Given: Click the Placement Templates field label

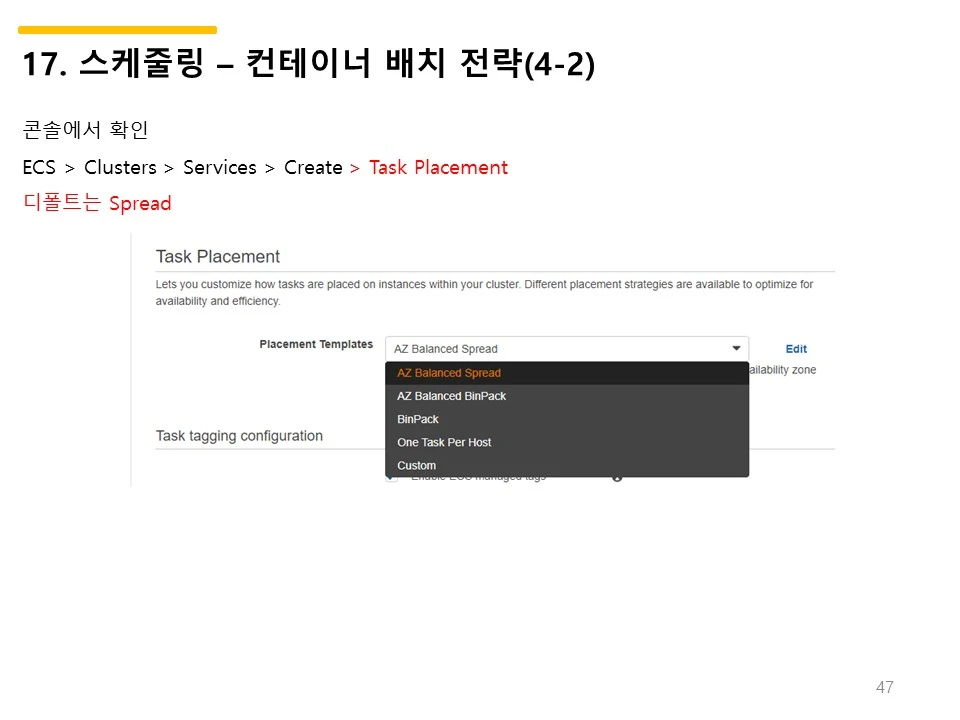Looking at the screenshot, I should tap(316, 344).
